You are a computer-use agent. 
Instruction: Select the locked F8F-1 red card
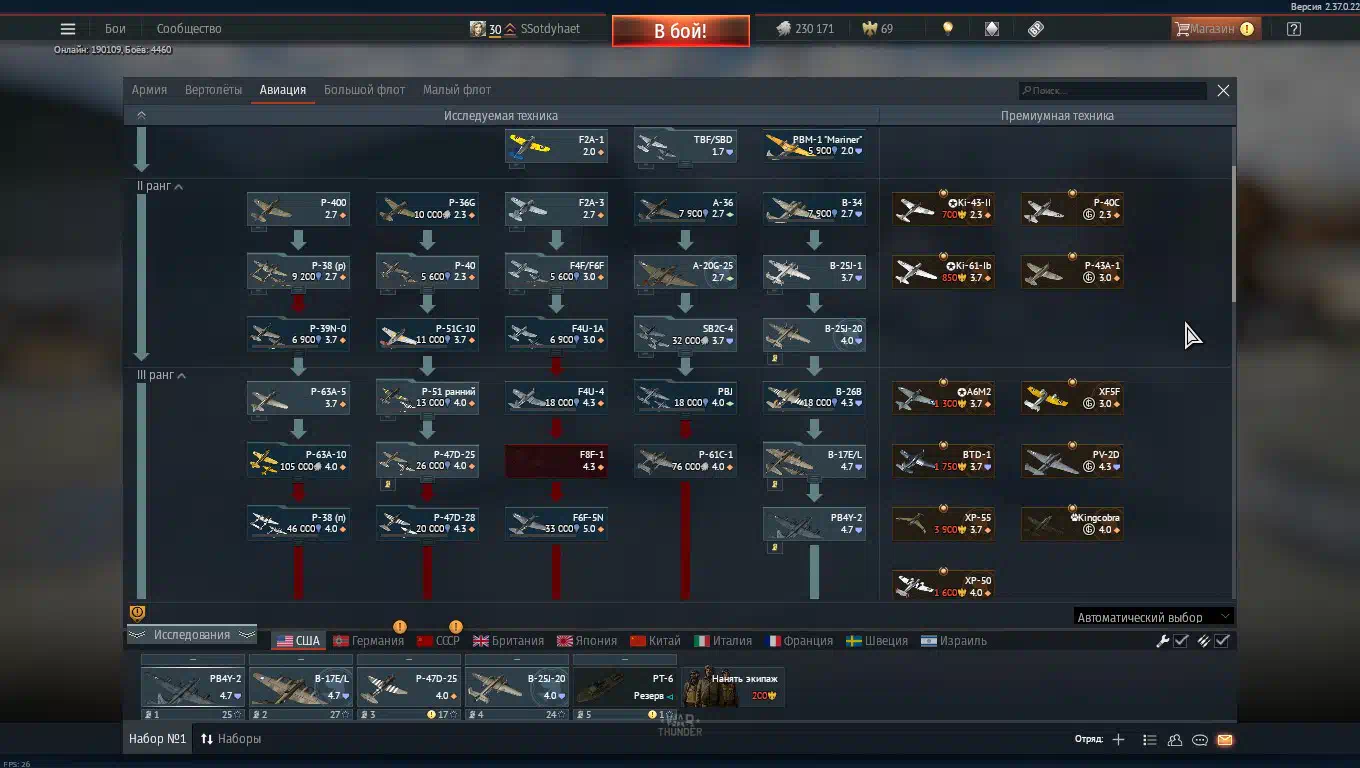556,461
